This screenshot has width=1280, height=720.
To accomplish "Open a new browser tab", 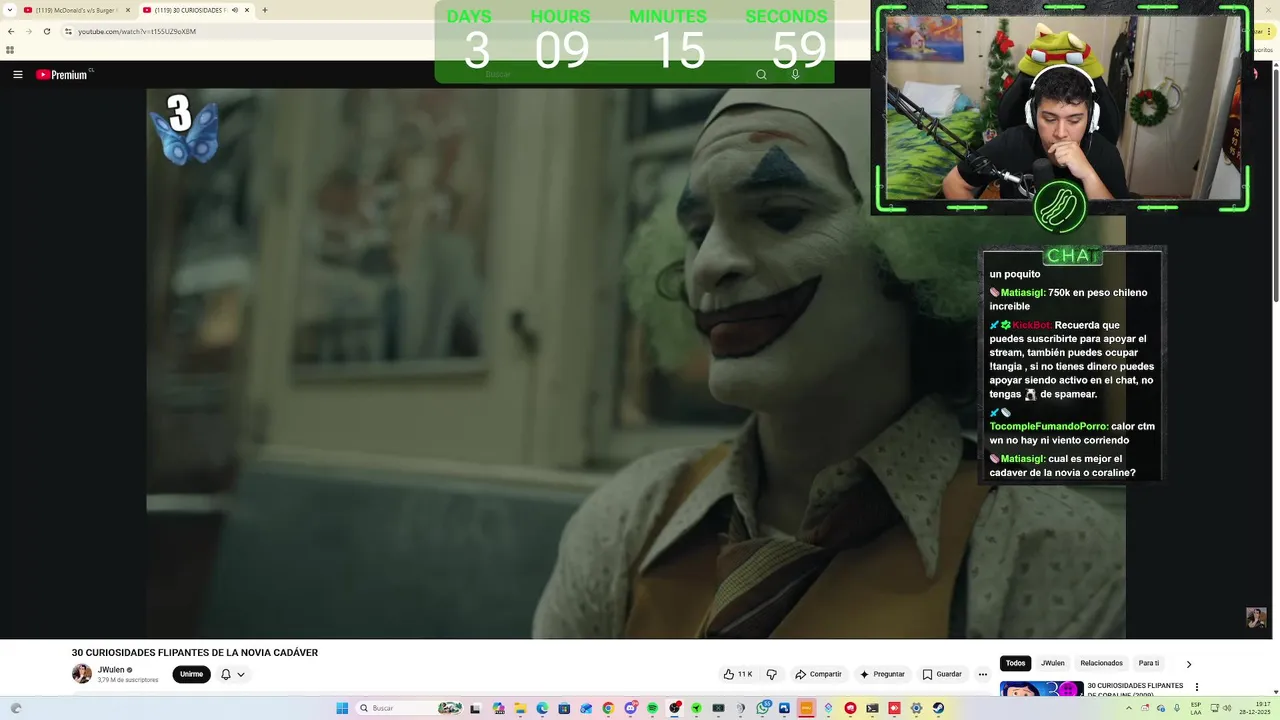I will point(264,10).
